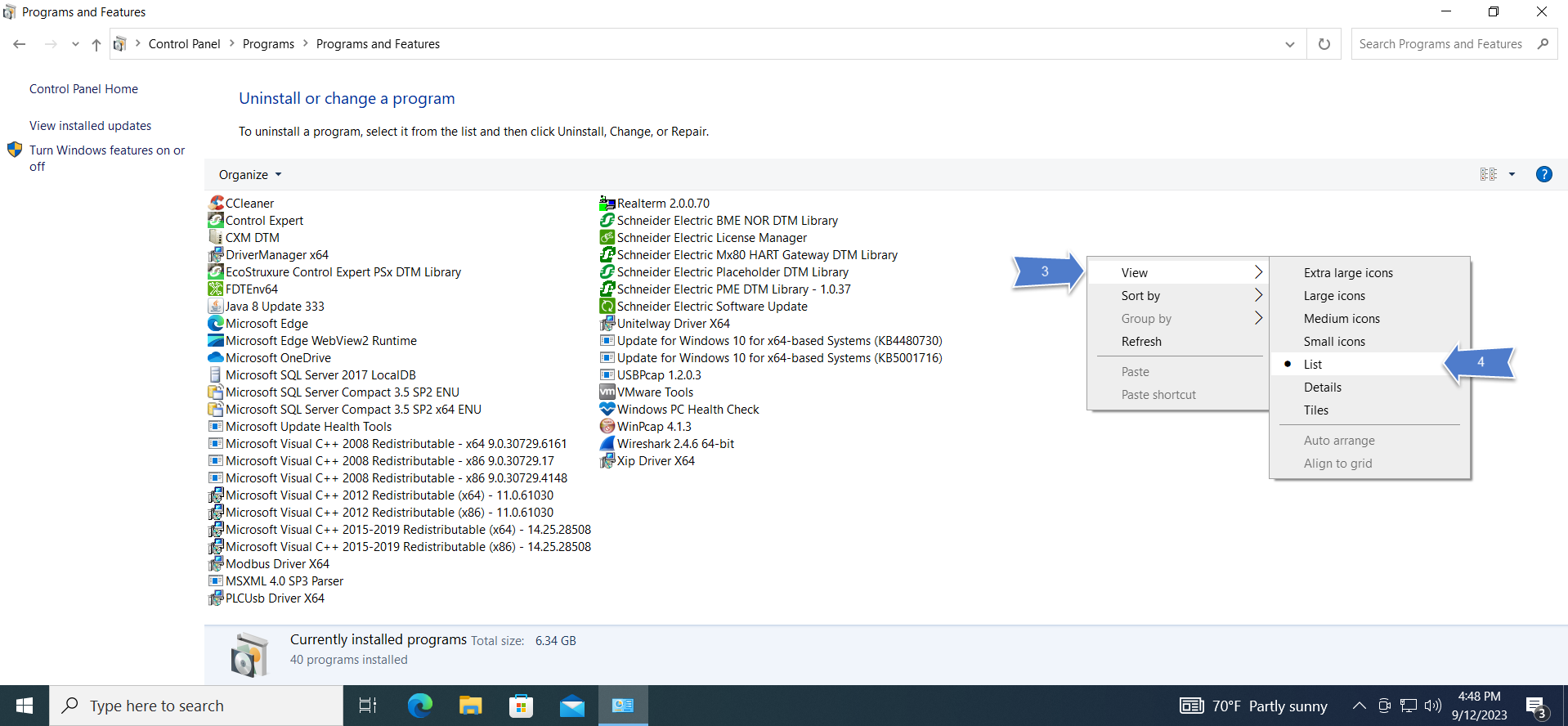Screen dimensions: 1568x726
Task: Click the volume speaker tray icon
Action: tap(1432, 706)
